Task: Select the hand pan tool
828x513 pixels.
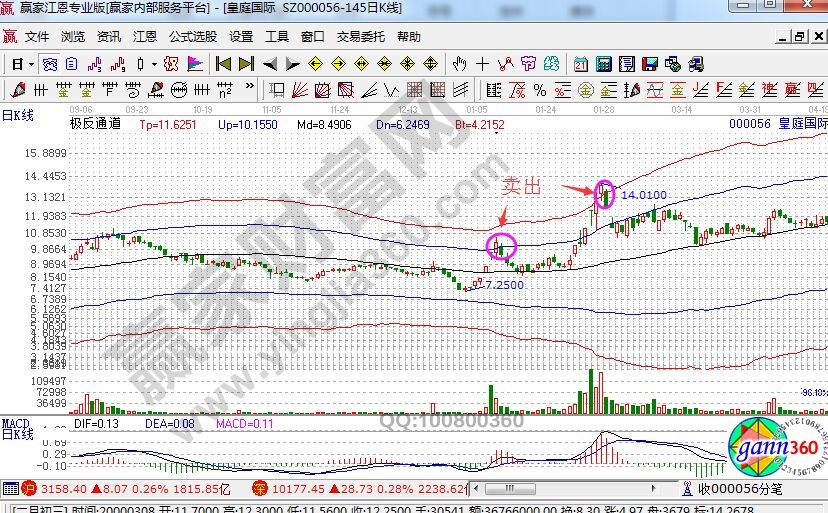Action: pyautogui.click(x=460, y=64)
